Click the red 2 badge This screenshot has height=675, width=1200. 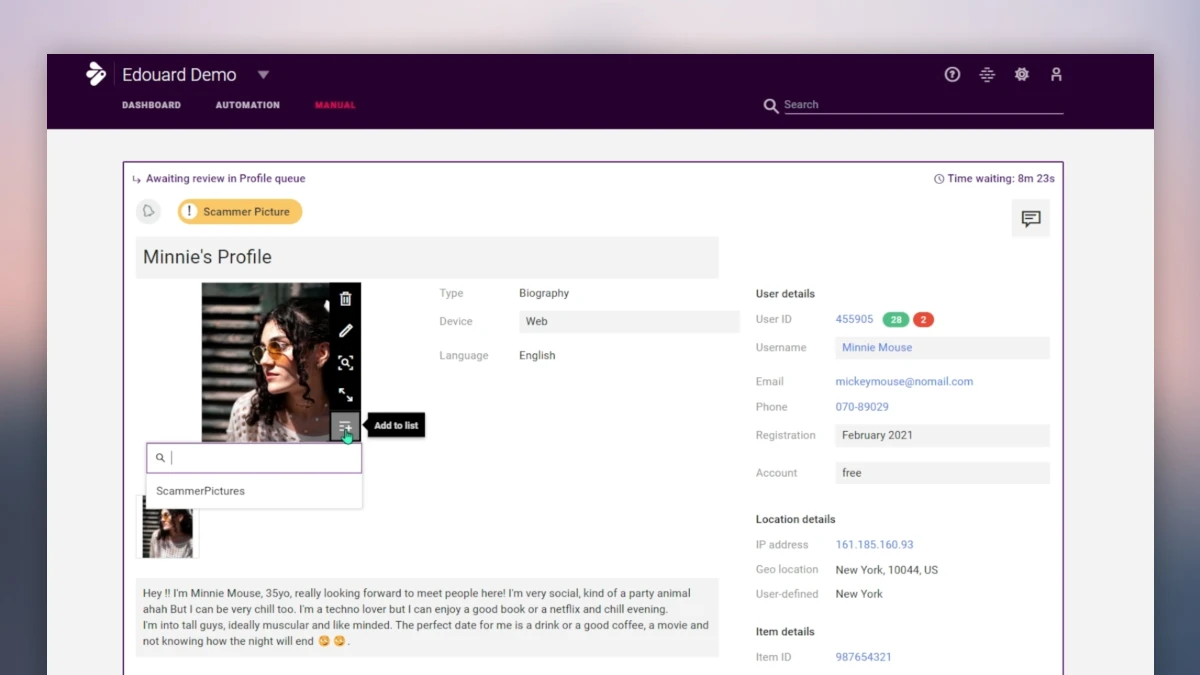pyautogui.click(x=923, y=320)
